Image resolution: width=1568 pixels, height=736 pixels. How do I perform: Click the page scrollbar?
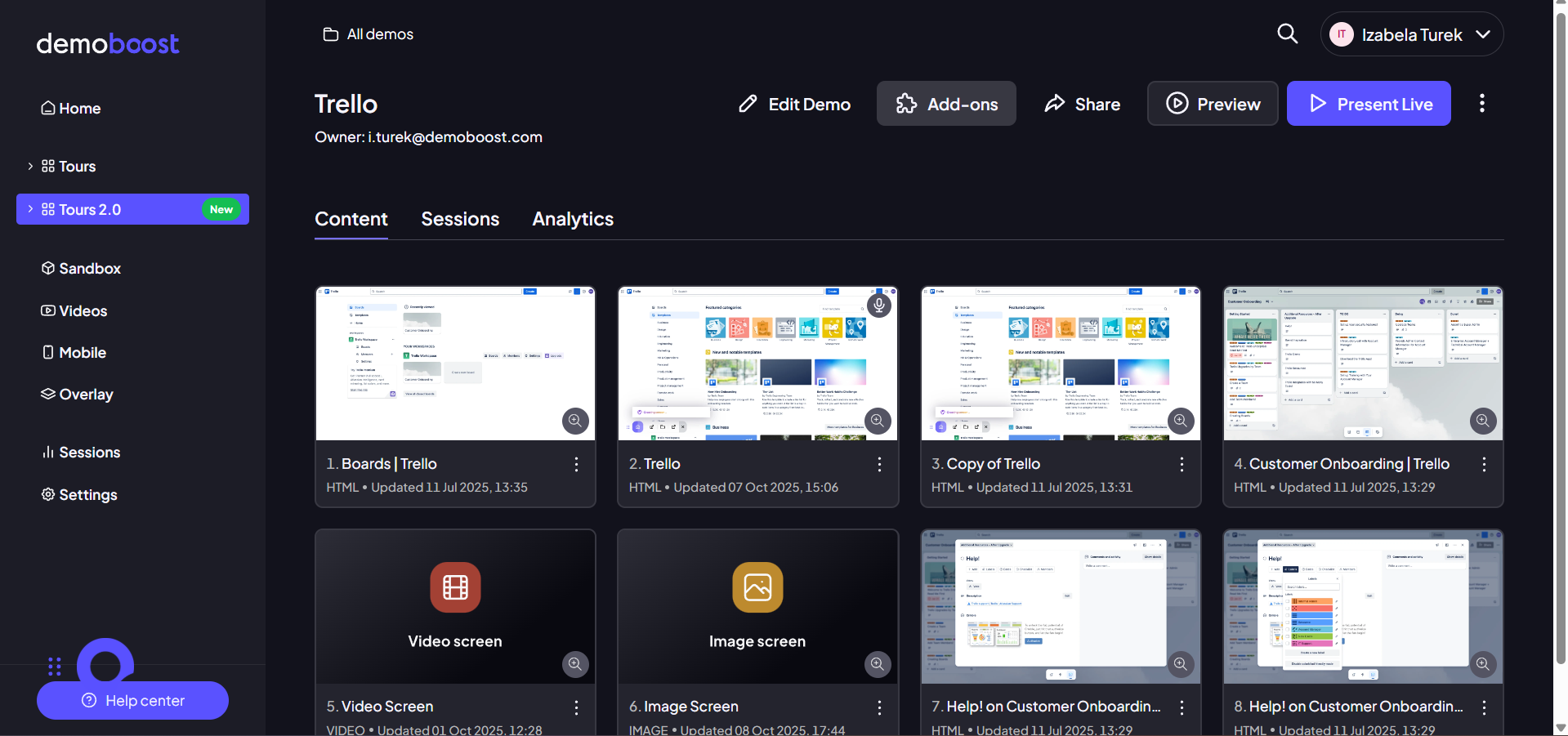(1561, 339)
